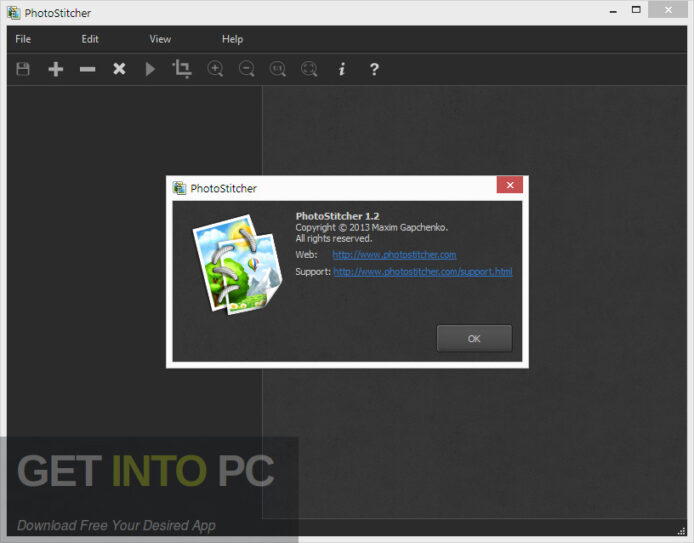
Task: Minimize the PhotoStitcher main window
Action: (613, 11)
